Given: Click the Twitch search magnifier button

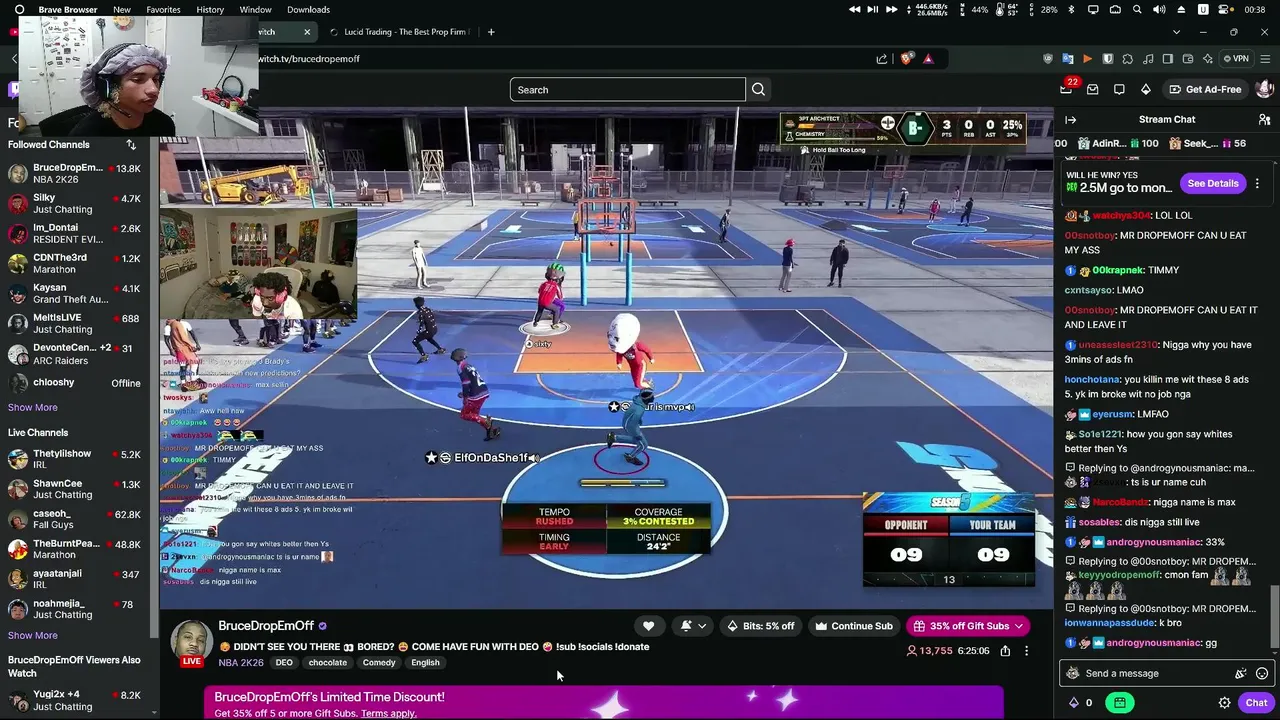Looking at the screenshot, I should pyautogui.click(x=758, y=90).
